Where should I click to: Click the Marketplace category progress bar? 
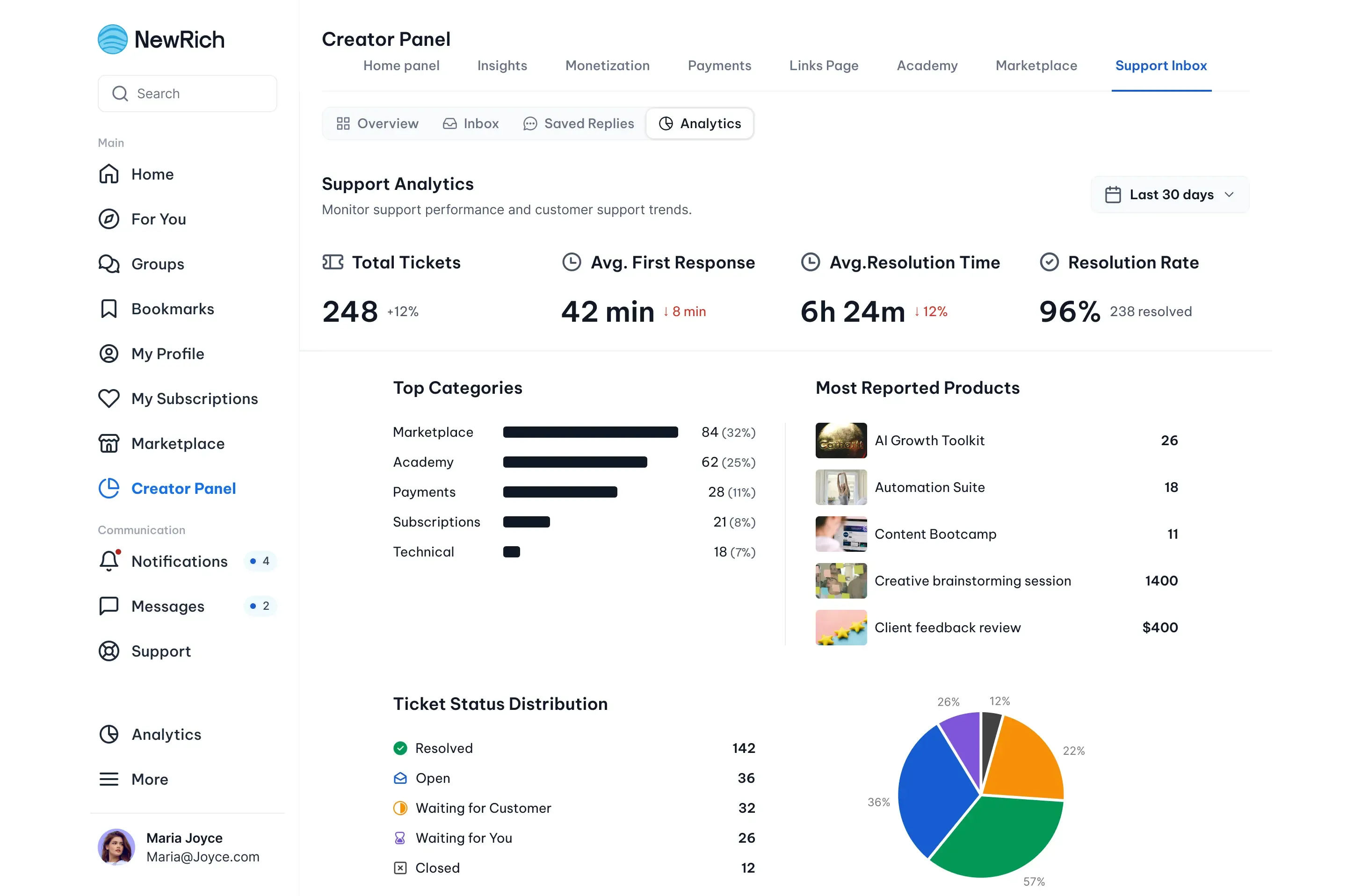590,432
